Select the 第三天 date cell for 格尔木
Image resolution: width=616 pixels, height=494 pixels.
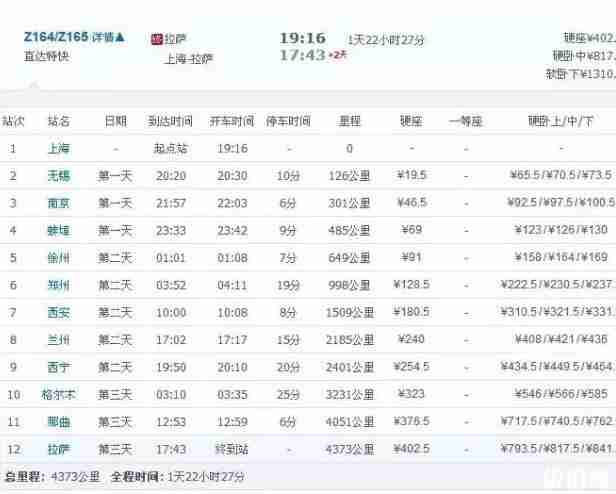point(115,394)
